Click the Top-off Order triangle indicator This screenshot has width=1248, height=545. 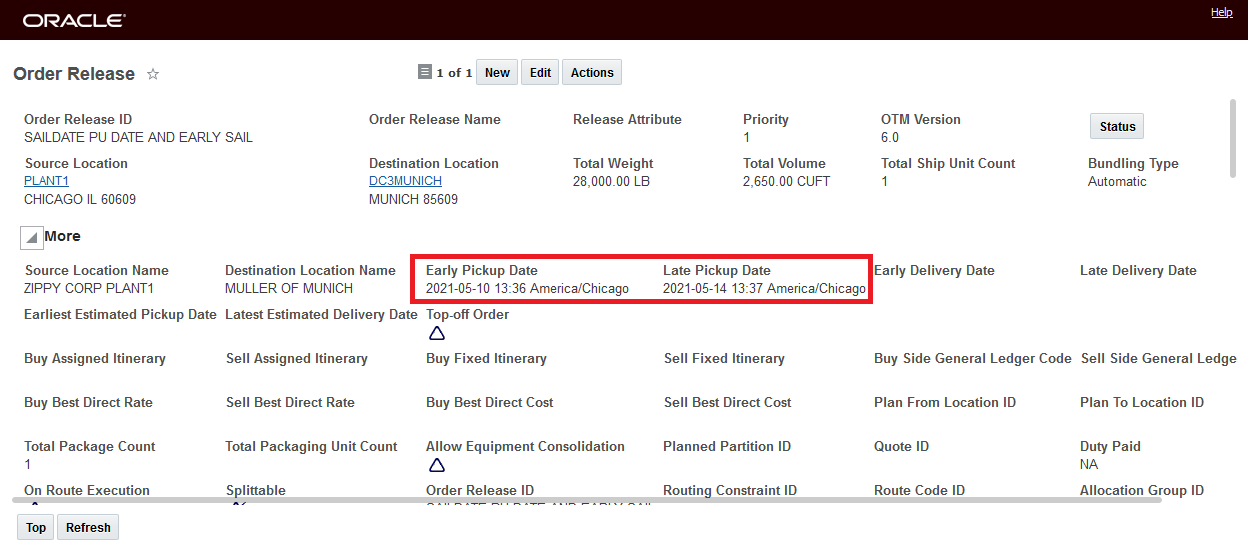(436, 333)
